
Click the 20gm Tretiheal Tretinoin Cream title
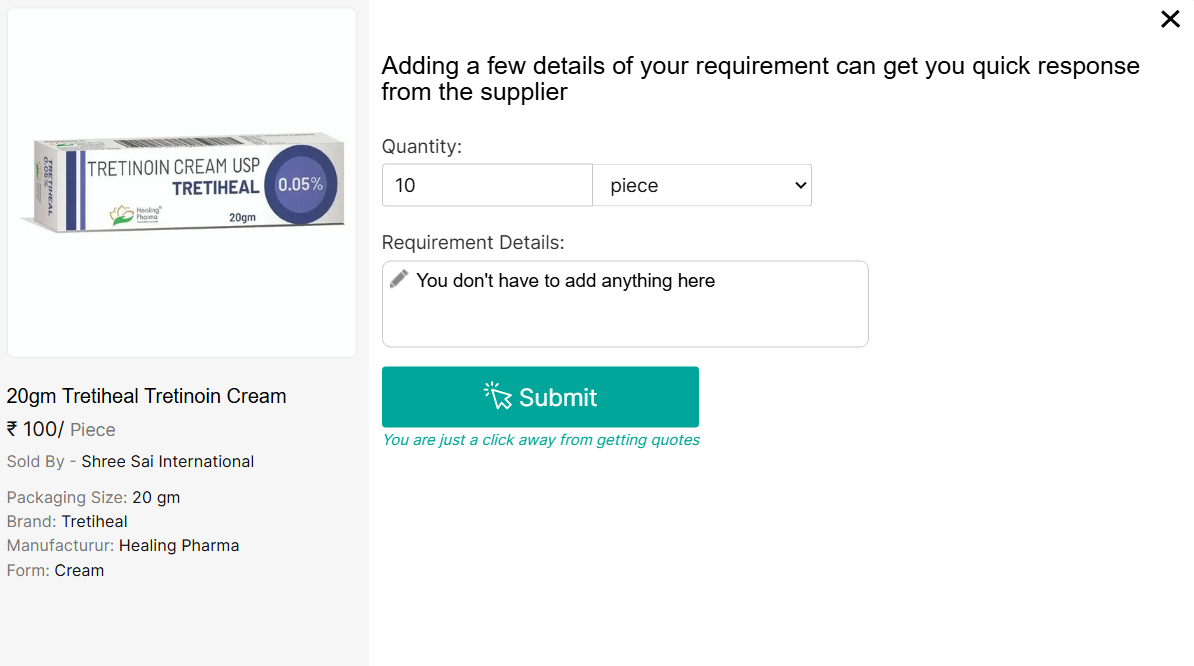point(146,396)
